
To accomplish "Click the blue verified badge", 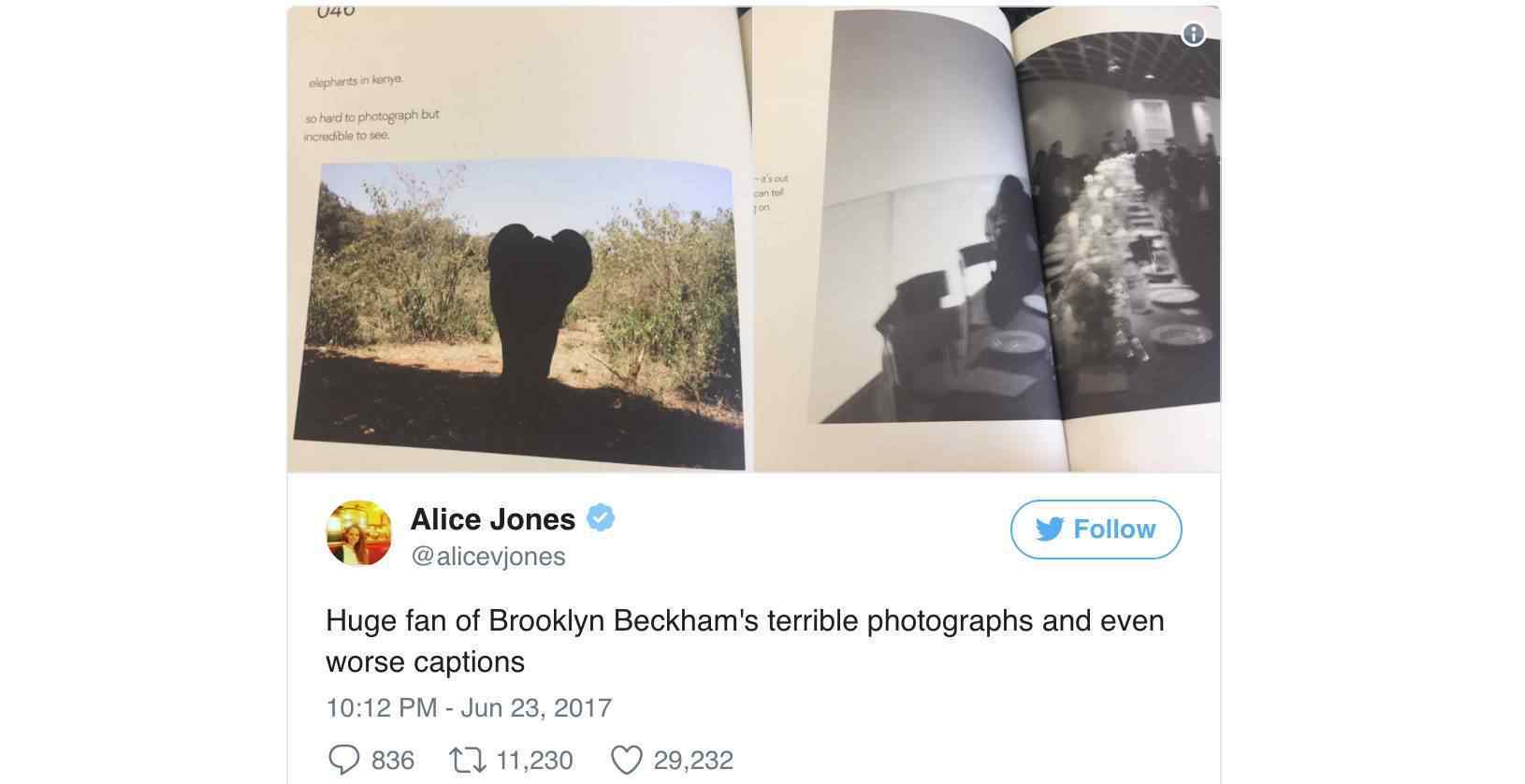I will [x=601, y=517].
